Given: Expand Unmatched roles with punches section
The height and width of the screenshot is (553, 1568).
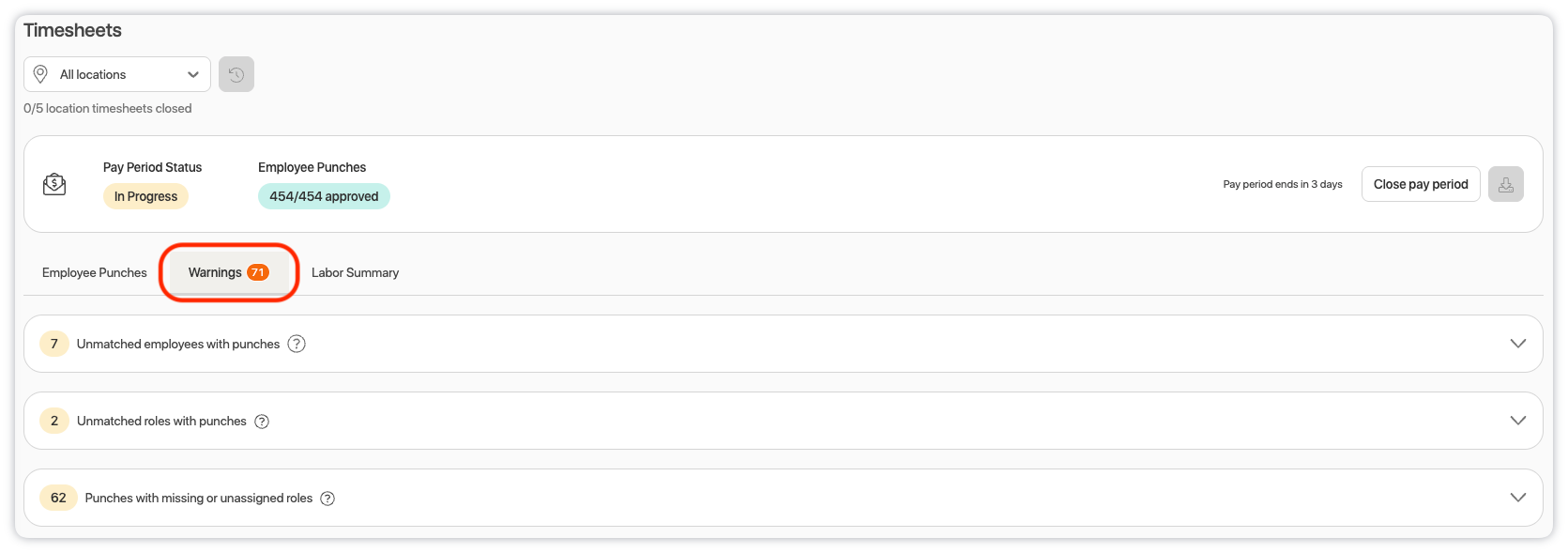Looking at the screenshot, I should pos(1517,421).
